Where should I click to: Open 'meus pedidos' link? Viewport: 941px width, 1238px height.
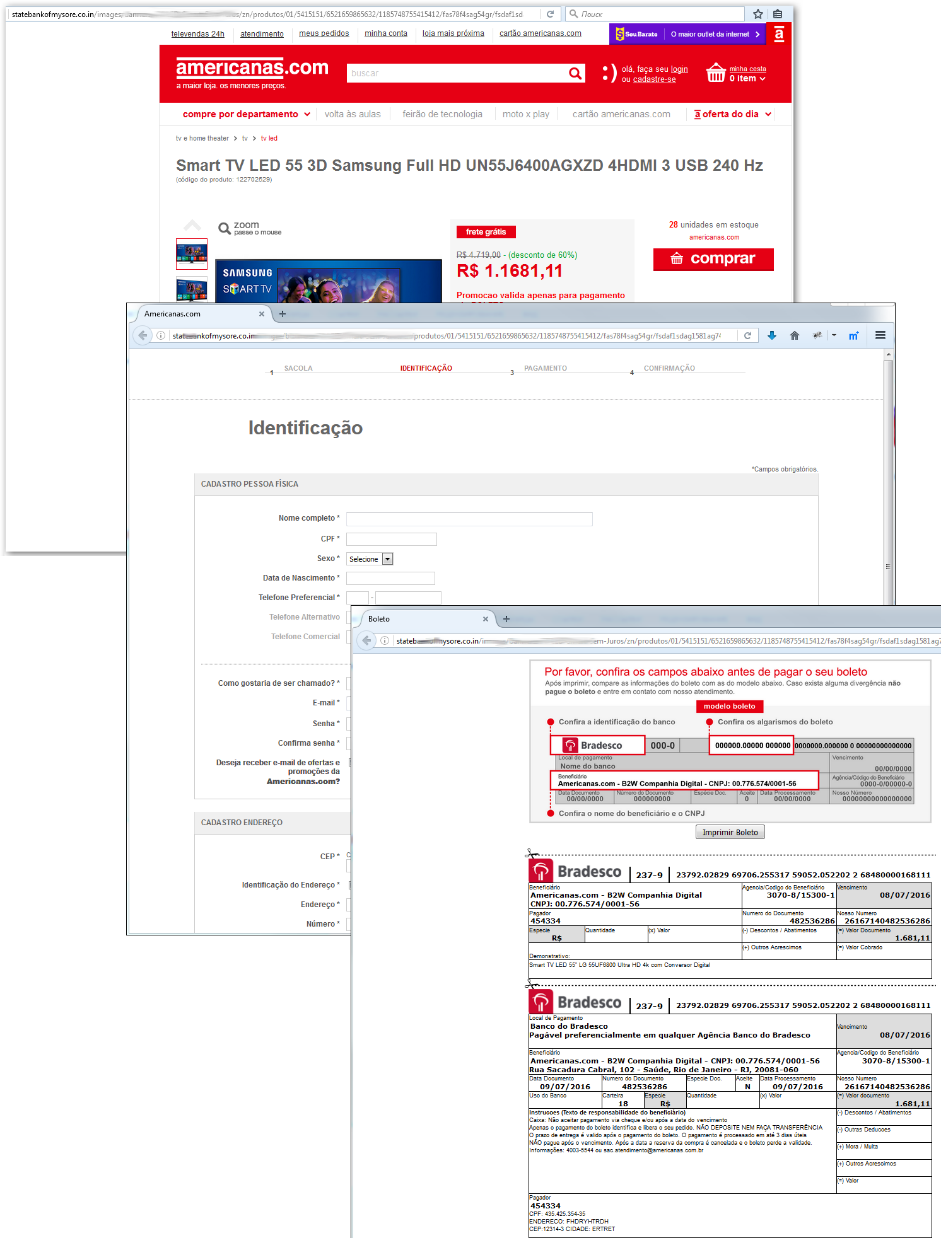pos(324,33)
